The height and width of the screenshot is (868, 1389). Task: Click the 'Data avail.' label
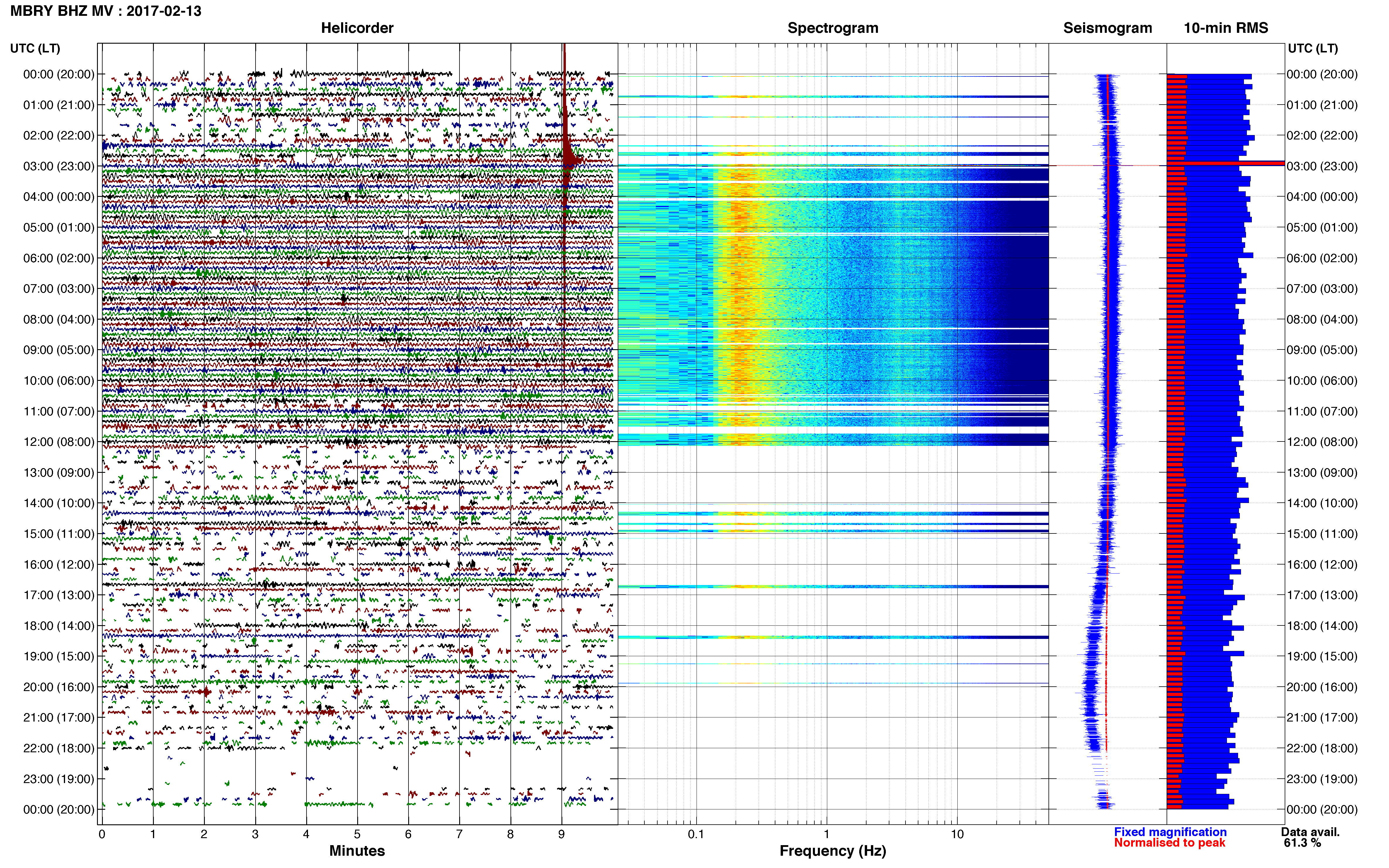tap(1310, 832)
